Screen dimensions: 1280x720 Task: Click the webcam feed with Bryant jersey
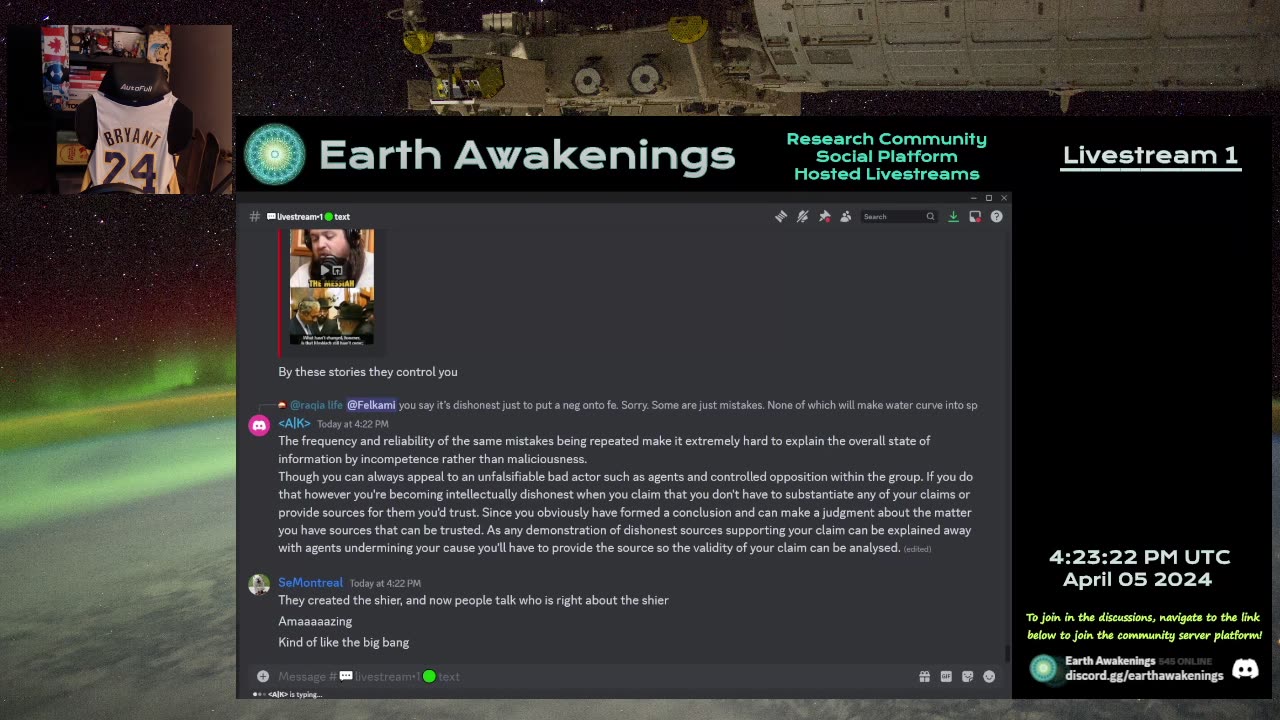pyautogui.click(x=120, y=109)
